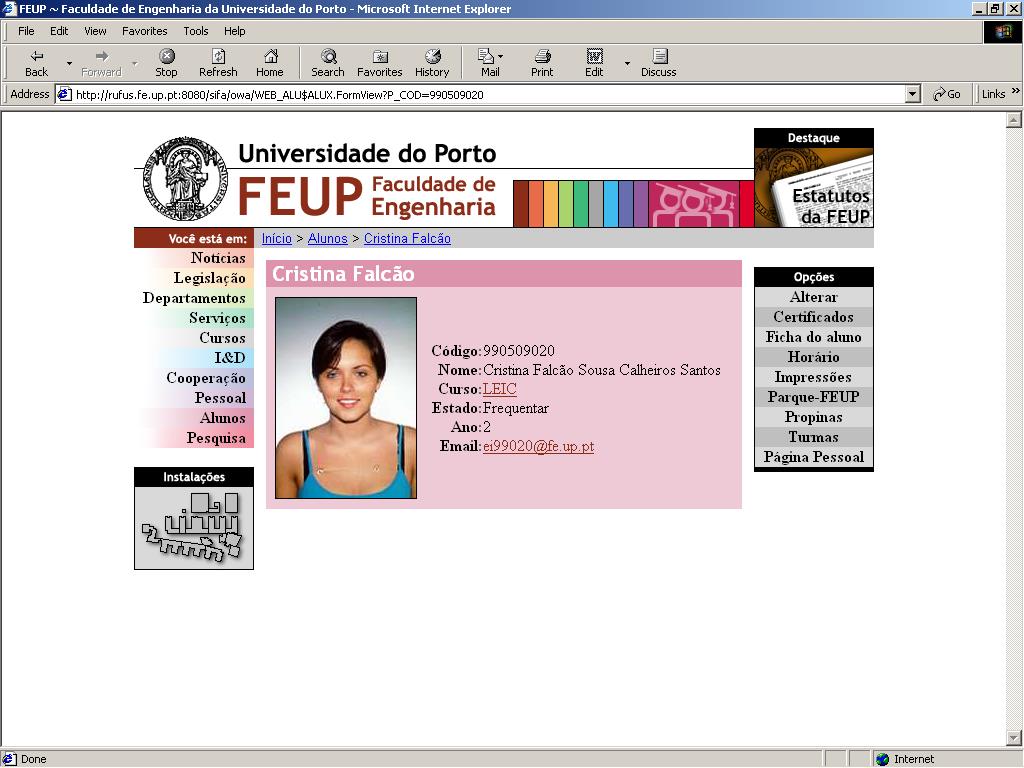Click the Mail toolbar icon
This screenshot has height=768, width=1024.
click(x=485, y=56)
